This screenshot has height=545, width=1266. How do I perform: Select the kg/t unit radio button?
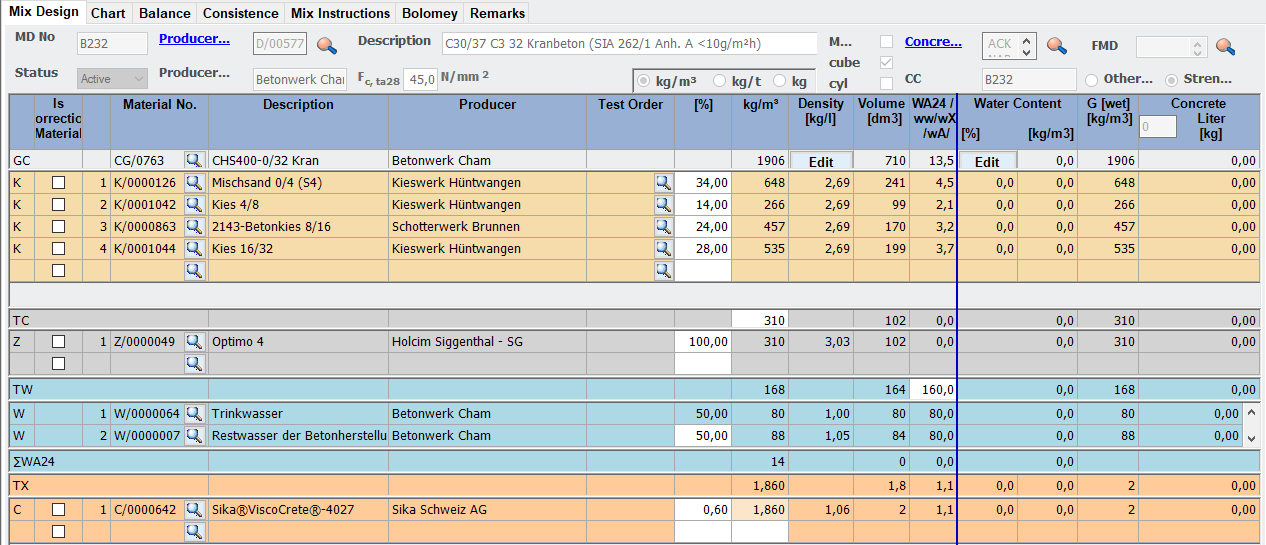pyautogui.click(x=719, y=81)
